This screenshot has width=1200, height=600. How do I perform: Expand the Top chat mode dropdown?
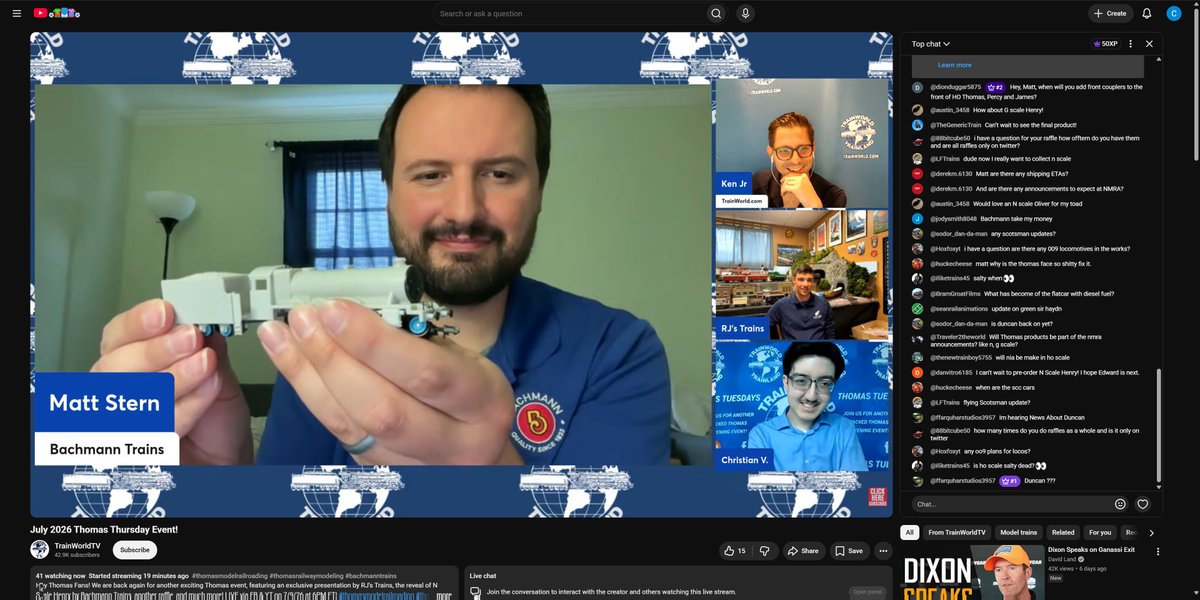point(930,44)
